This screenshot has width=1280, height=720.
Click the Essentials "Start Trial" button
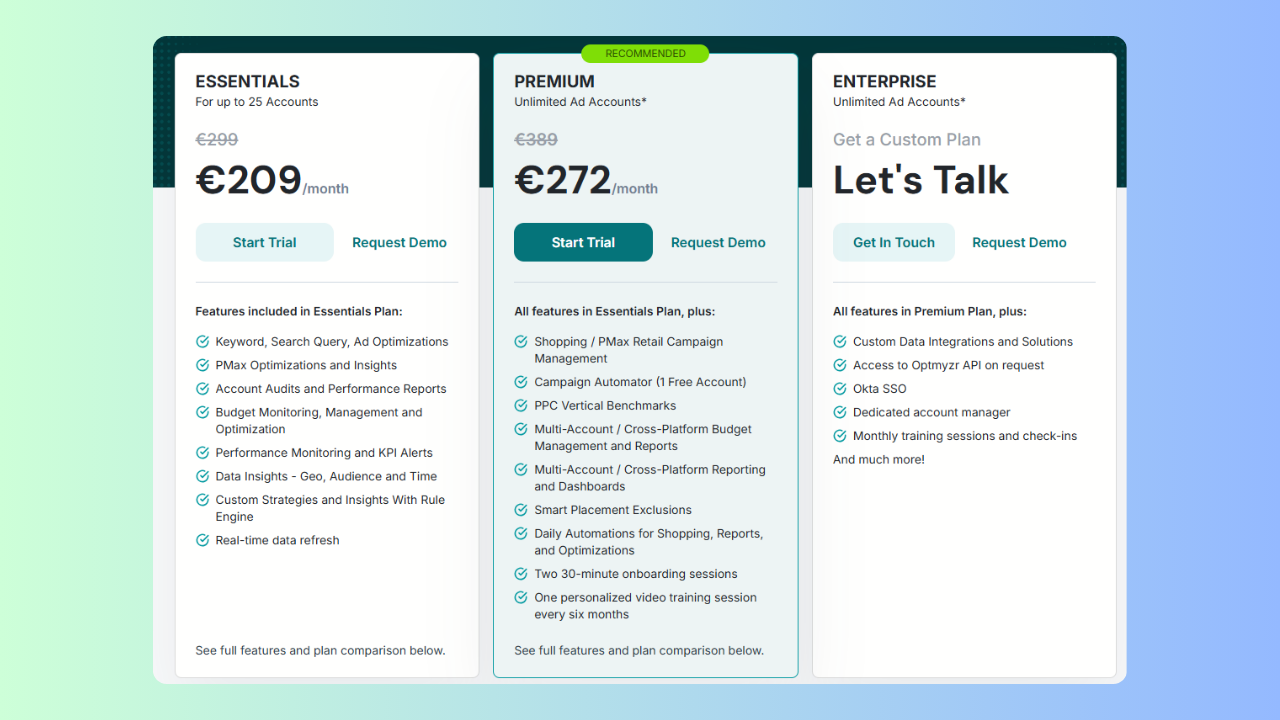(x=264, y=242)
